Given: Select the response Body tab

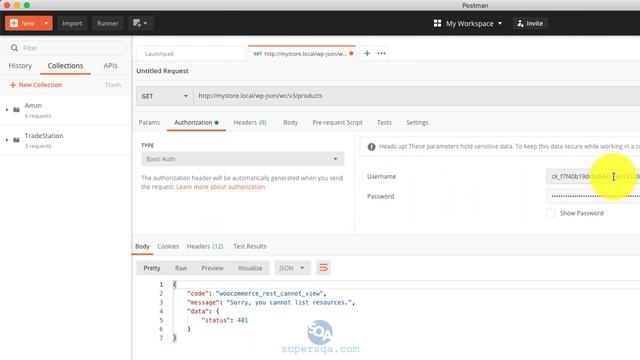Looking at the screenshot, I should click(x=142, y=247).
